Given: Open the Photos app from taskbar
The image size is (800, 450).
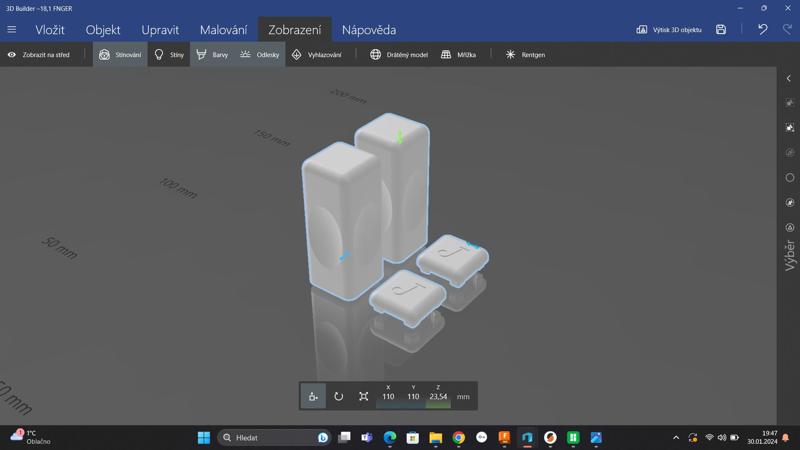Looking at the screenshot, I should [596, 438].
